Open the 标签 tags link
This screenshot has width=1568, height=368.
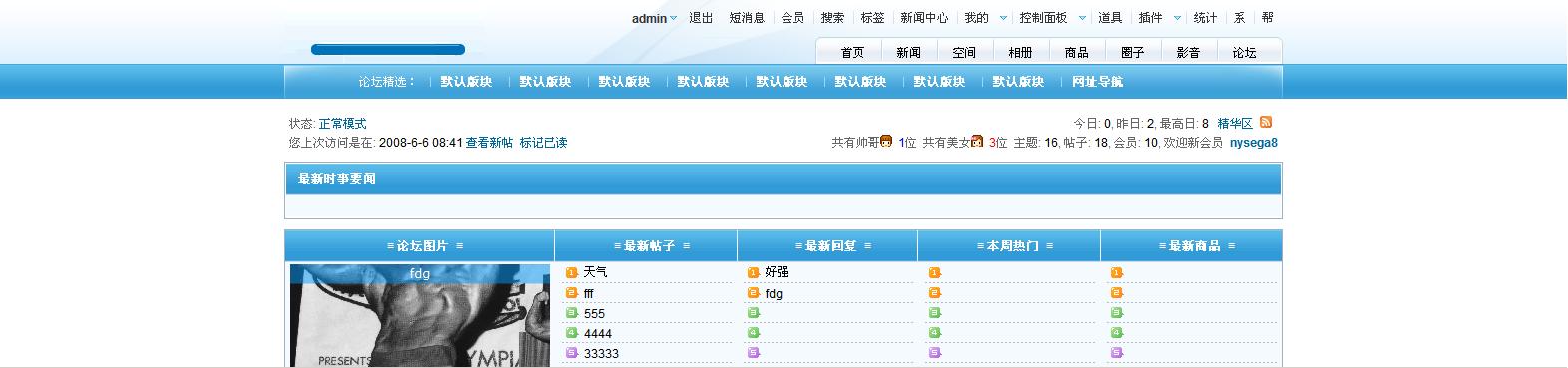(872, 18)
